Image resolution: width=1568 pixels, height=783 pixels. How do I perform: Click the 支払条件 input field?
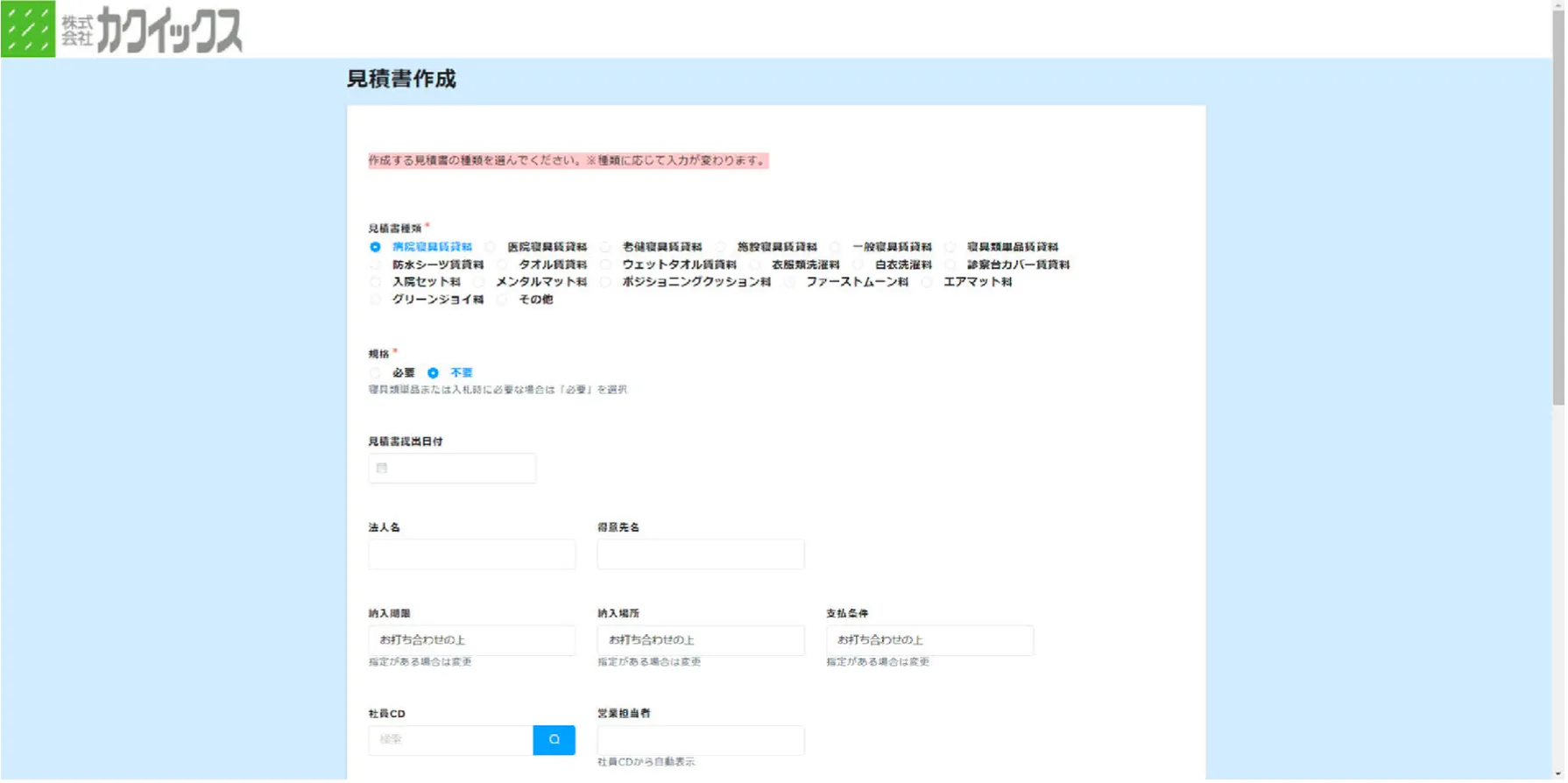929,640
